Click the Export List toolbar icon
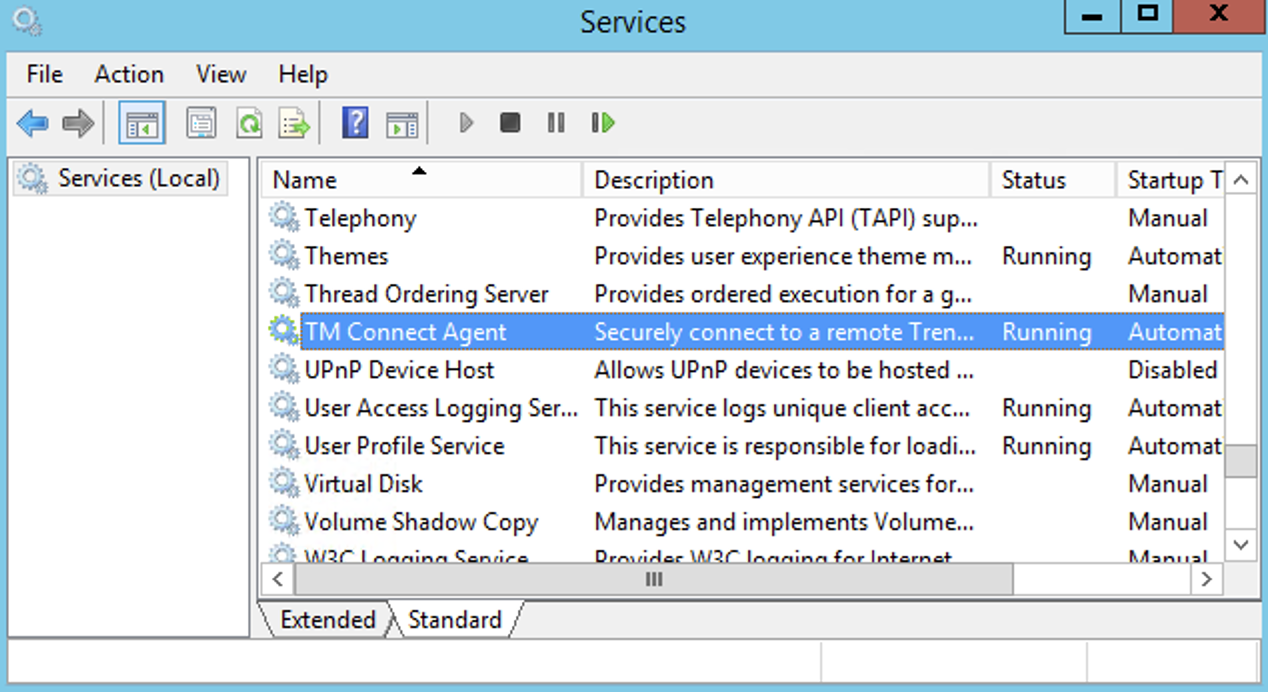Screen dimensions: 1268x692 [x=294, y=124]
